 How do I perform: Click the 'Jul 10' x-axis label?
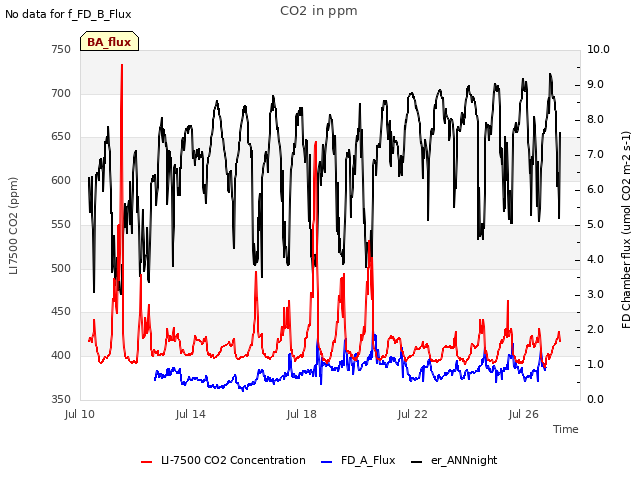80,414
